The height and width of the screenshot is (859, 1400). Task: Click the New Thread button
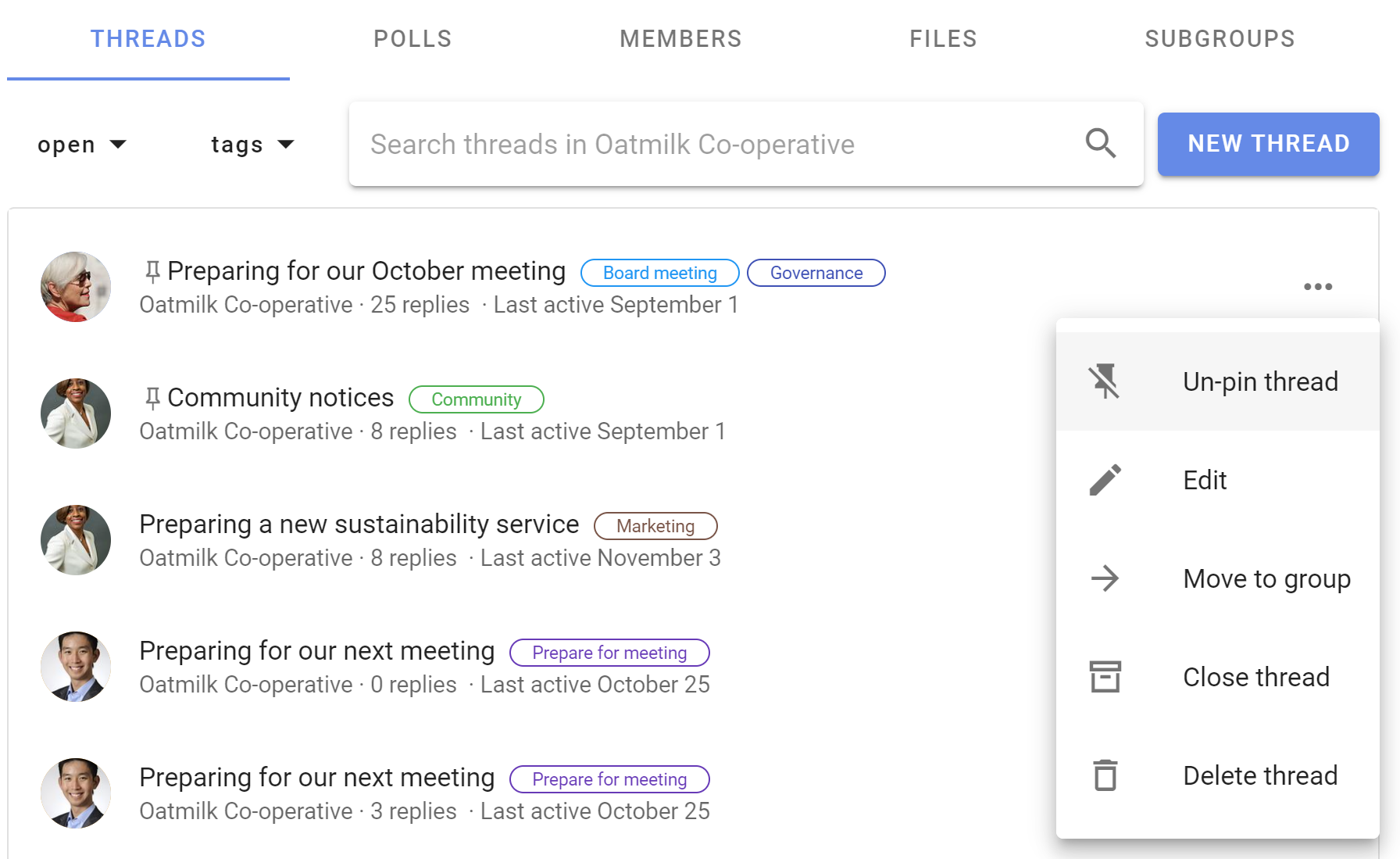coord(1268,144)
